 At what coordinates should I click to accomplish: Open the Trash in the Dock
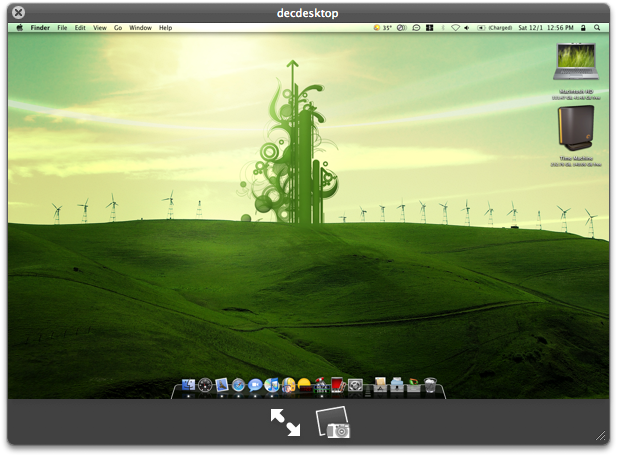tap(430, 385)
